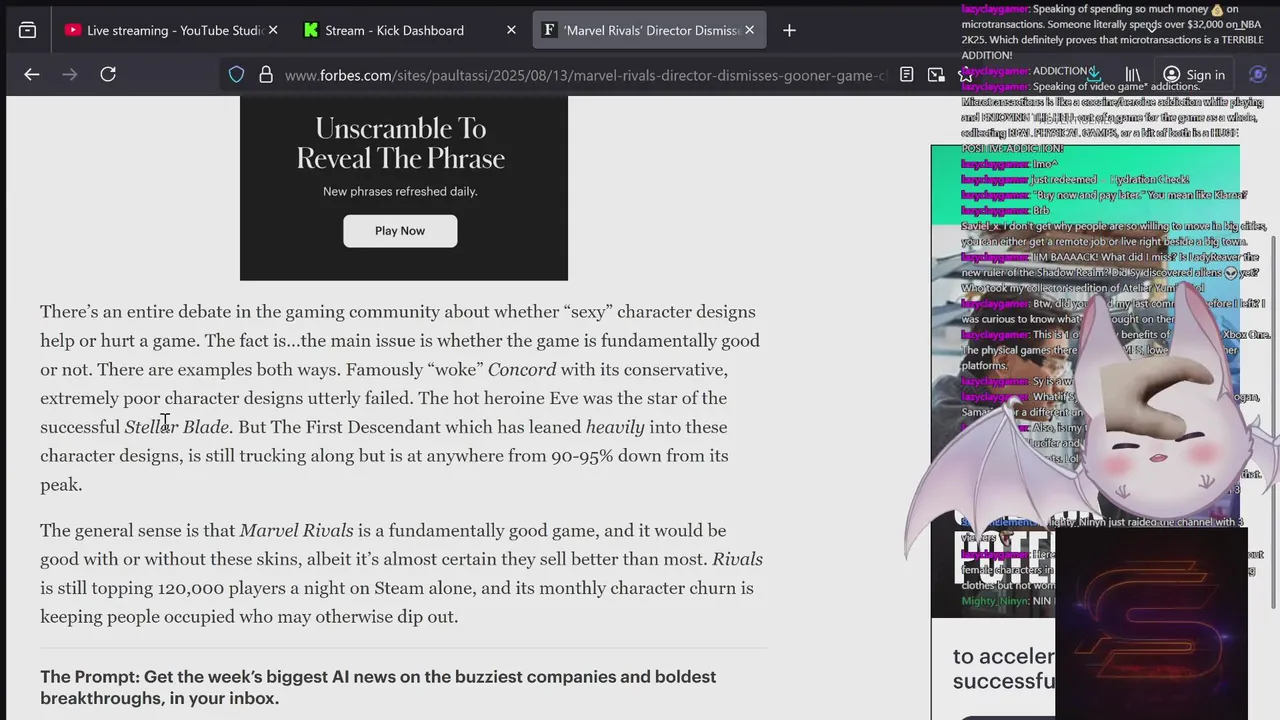The image size is (1280, 720).
Task: Click chat message 'Speaking of spending so much money'
Action: pyautogui.click(x=1112, y=31)
